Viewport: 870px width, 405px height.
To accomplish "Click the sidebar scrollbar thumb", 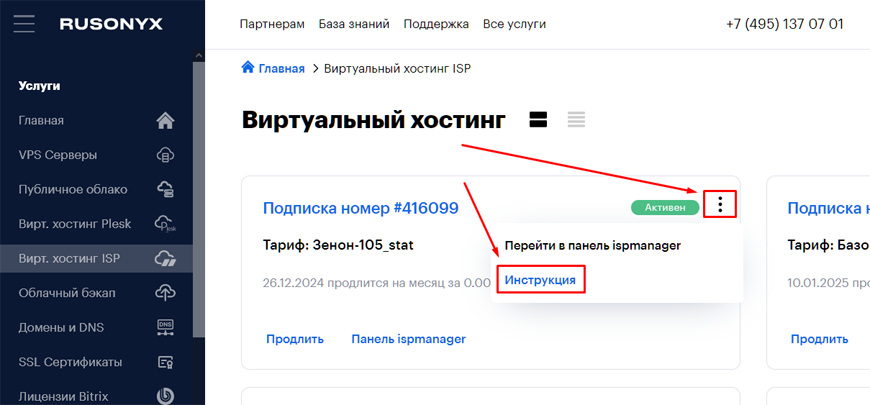I will pyautogui.click(x=199, y=200).
